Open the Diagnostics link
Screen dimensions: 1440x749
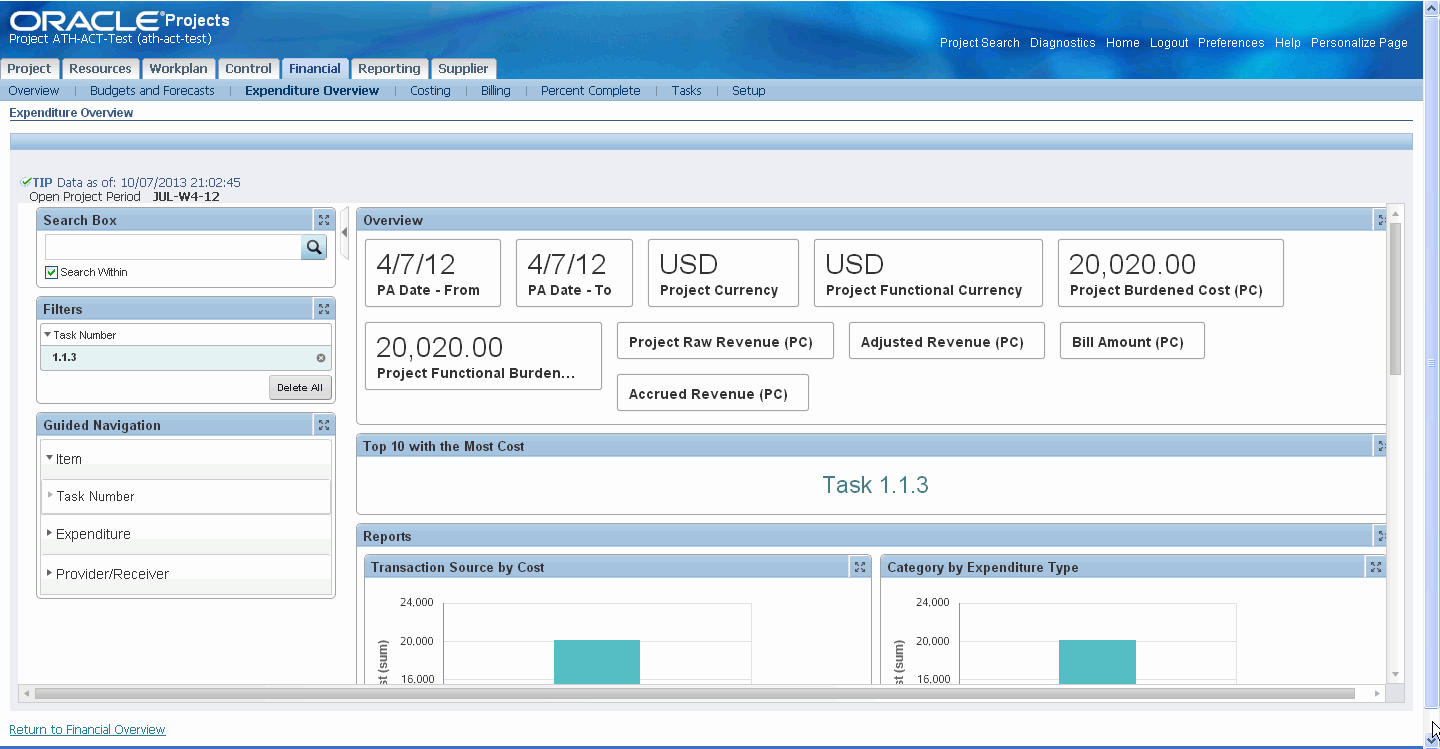(x=1063, y=43)
